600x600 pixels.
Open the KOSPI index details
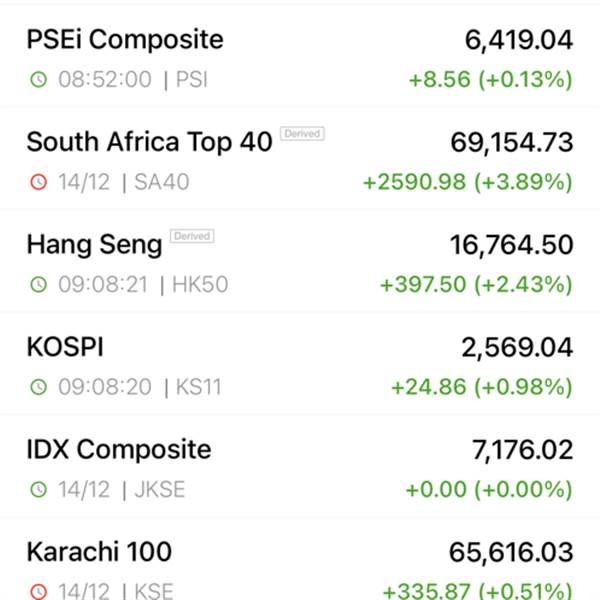[x=65, y=347]
